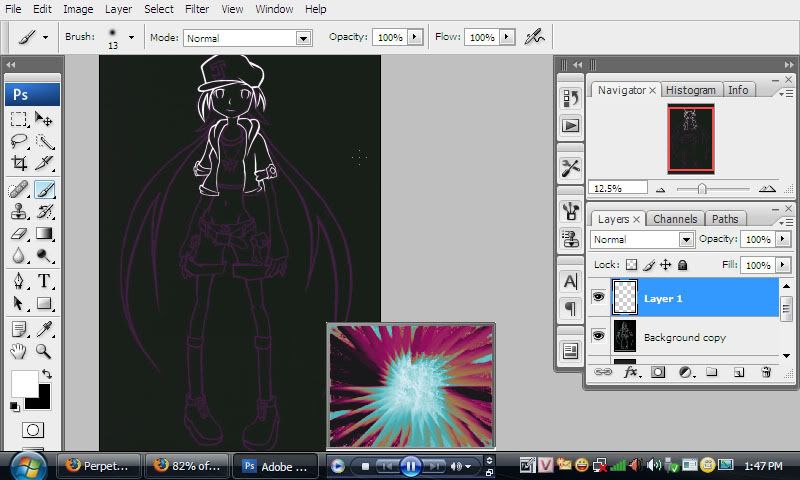Switch to the Channels tab
This screenshot has height=480, width=800.
pos(675,219)
